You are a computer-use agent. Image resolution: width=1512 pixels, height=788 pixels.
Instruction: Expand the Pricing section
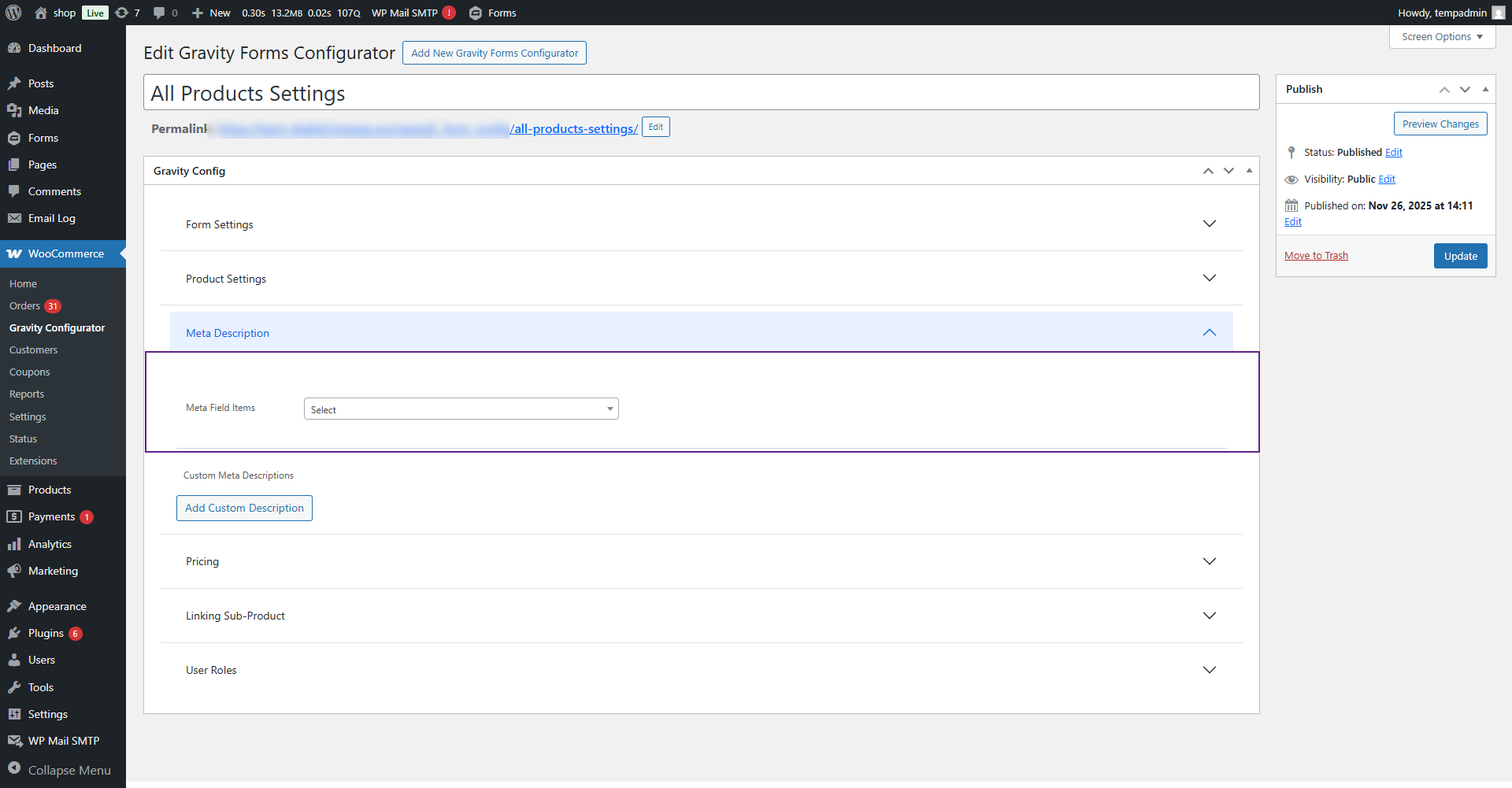(x=702, y=561)
